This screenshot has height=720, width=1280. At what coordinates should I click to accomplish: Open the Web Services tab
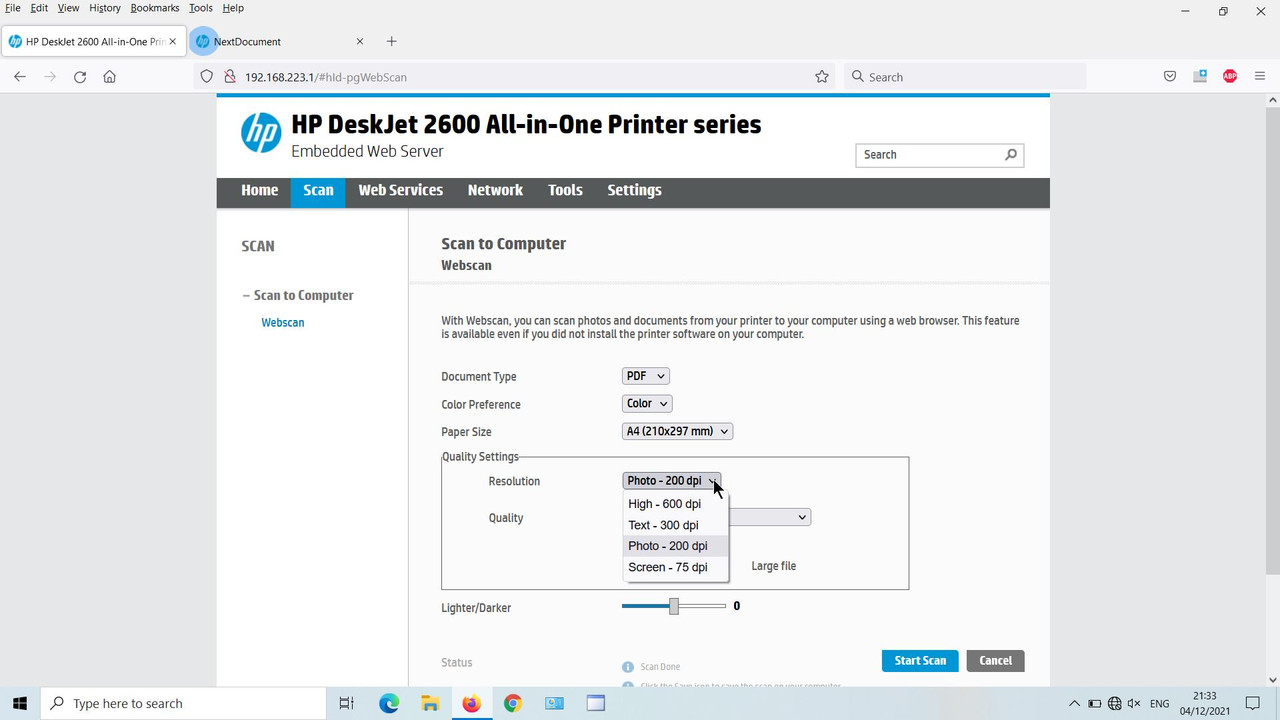pos(401,190)
